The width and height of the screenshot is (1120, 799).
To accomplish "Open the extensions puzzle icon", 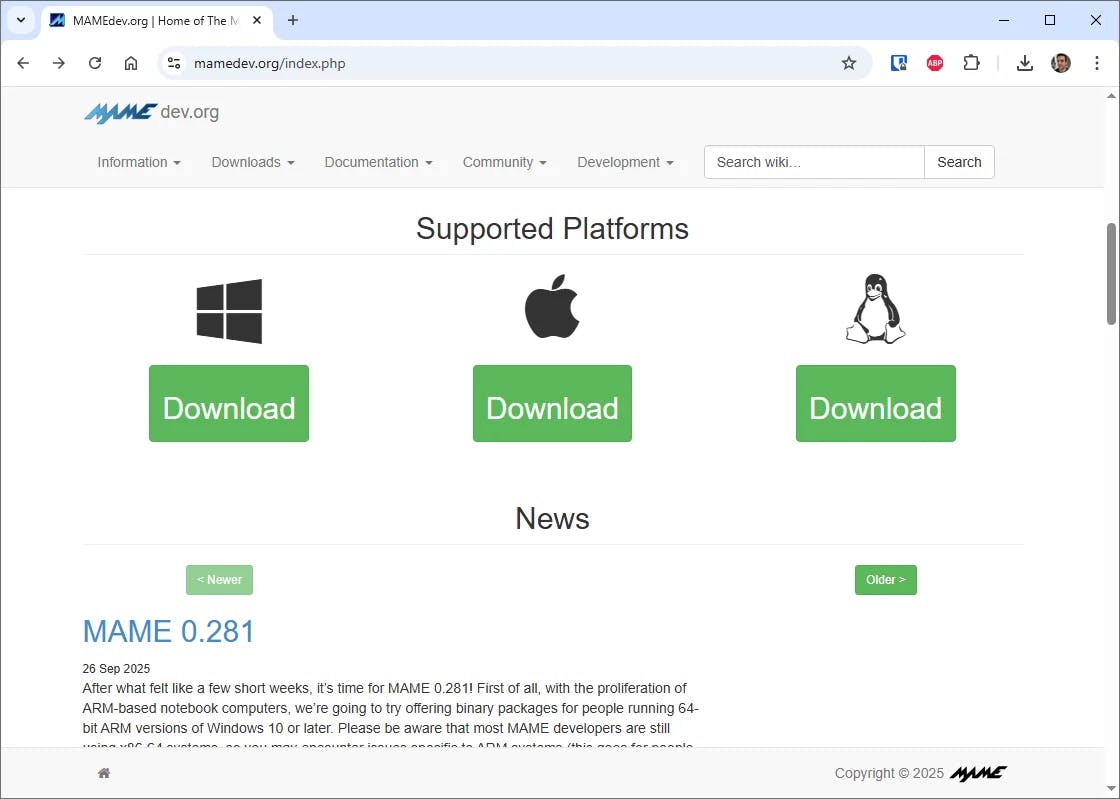I will (x=971, y=64).
